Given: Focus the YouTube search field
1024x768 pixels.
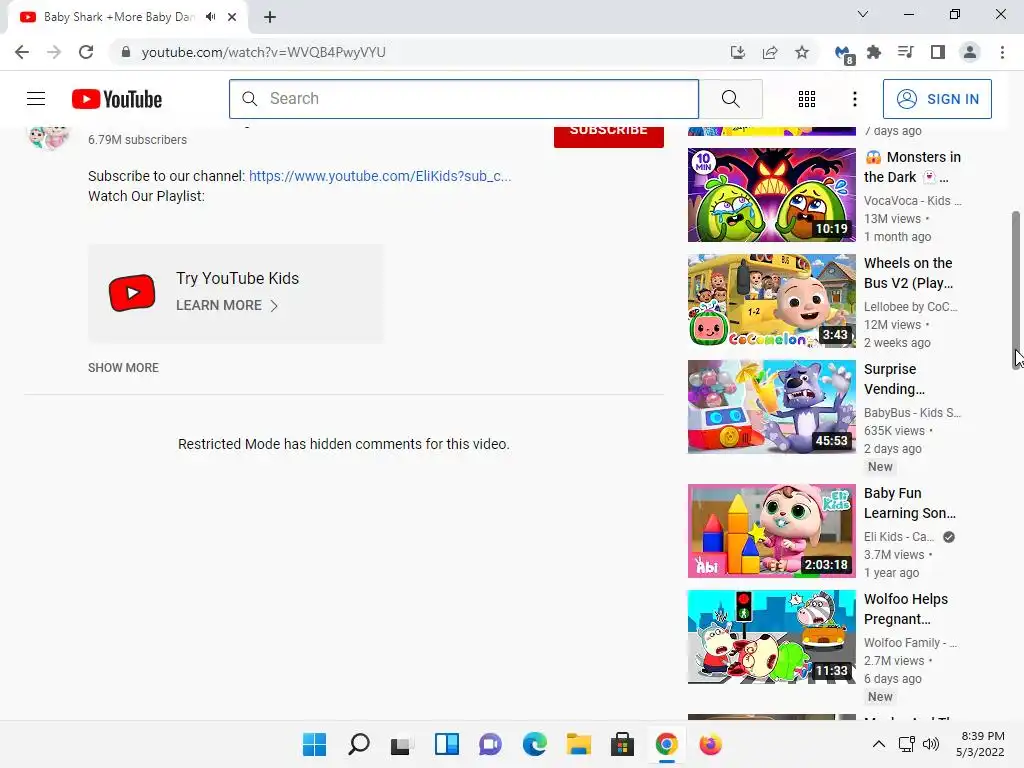Looking at the screenshot, I should point(464,99).
